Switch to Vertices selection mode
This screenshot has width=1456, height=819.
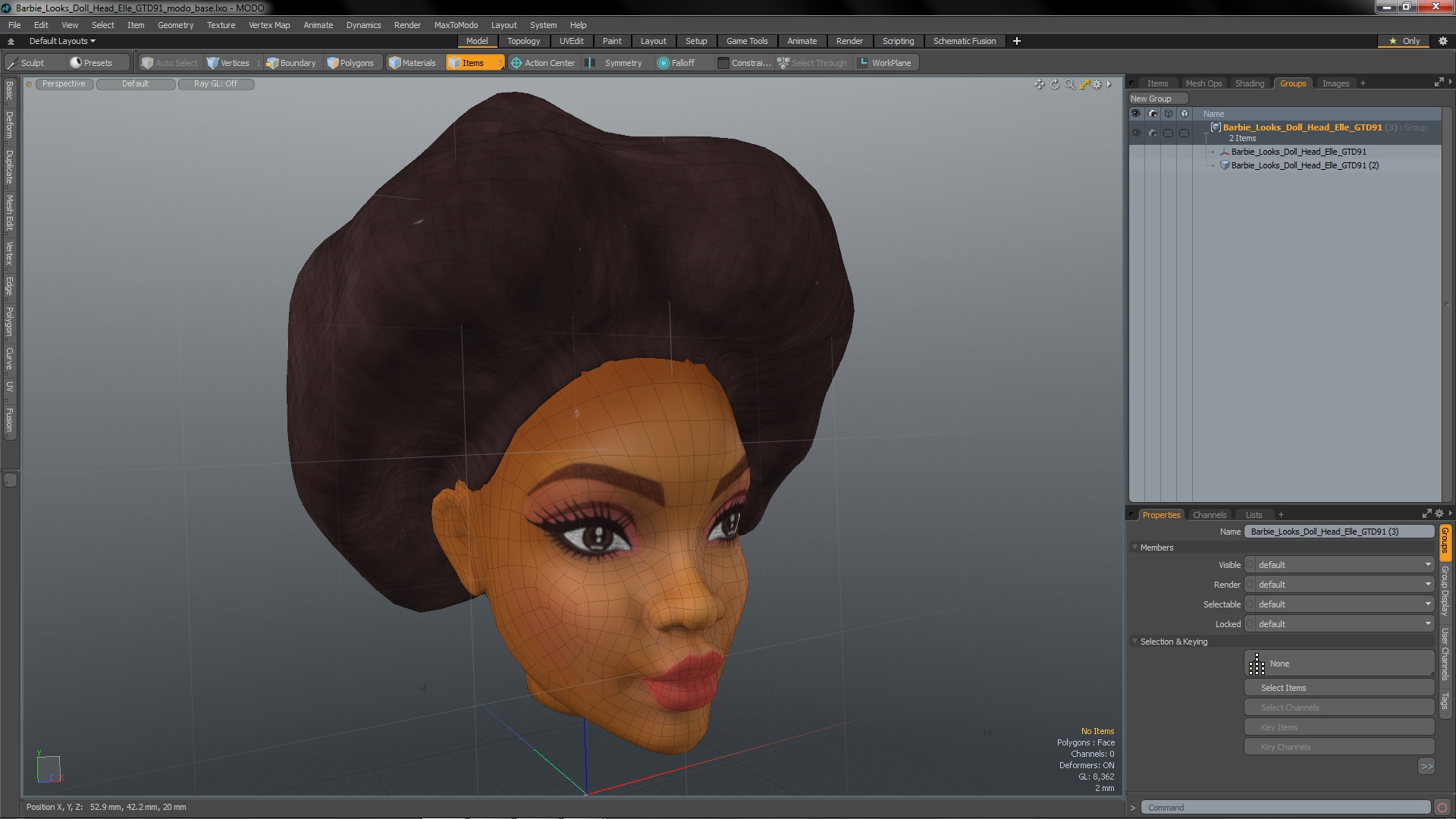click(x=228, y=63)
